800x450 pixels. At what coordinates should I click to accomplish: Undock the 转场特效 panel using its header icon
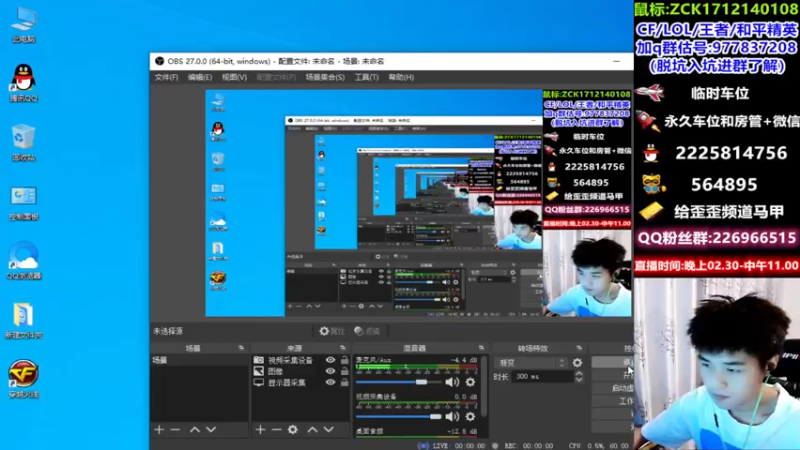coord(579,348)
